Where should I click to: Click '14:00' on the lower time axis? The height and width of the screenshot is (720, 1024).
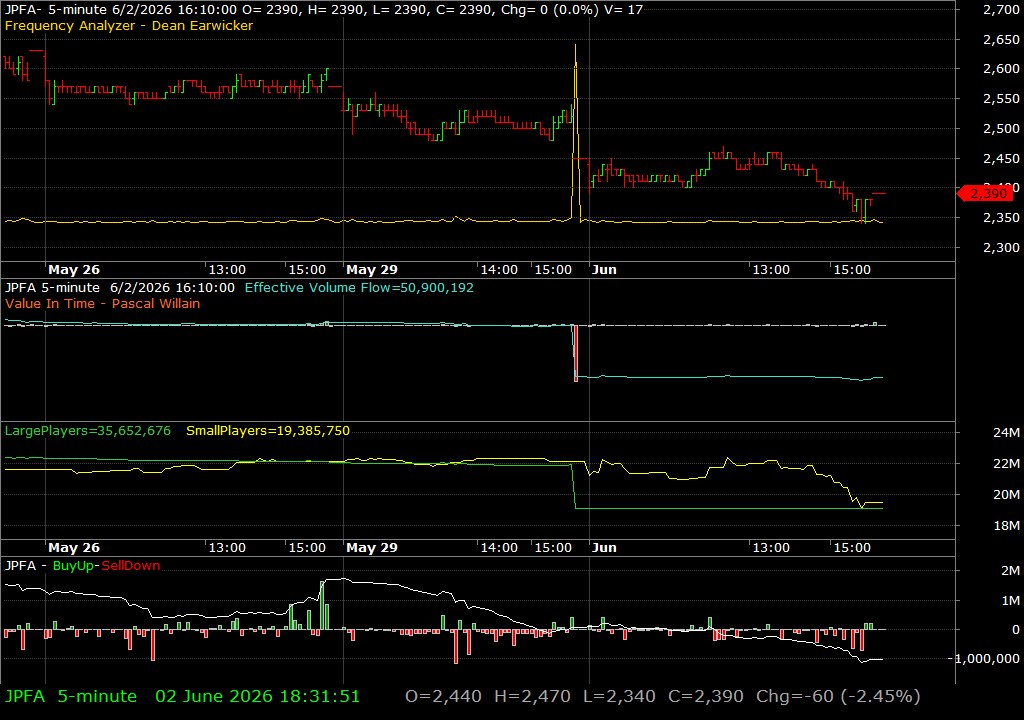499,548
